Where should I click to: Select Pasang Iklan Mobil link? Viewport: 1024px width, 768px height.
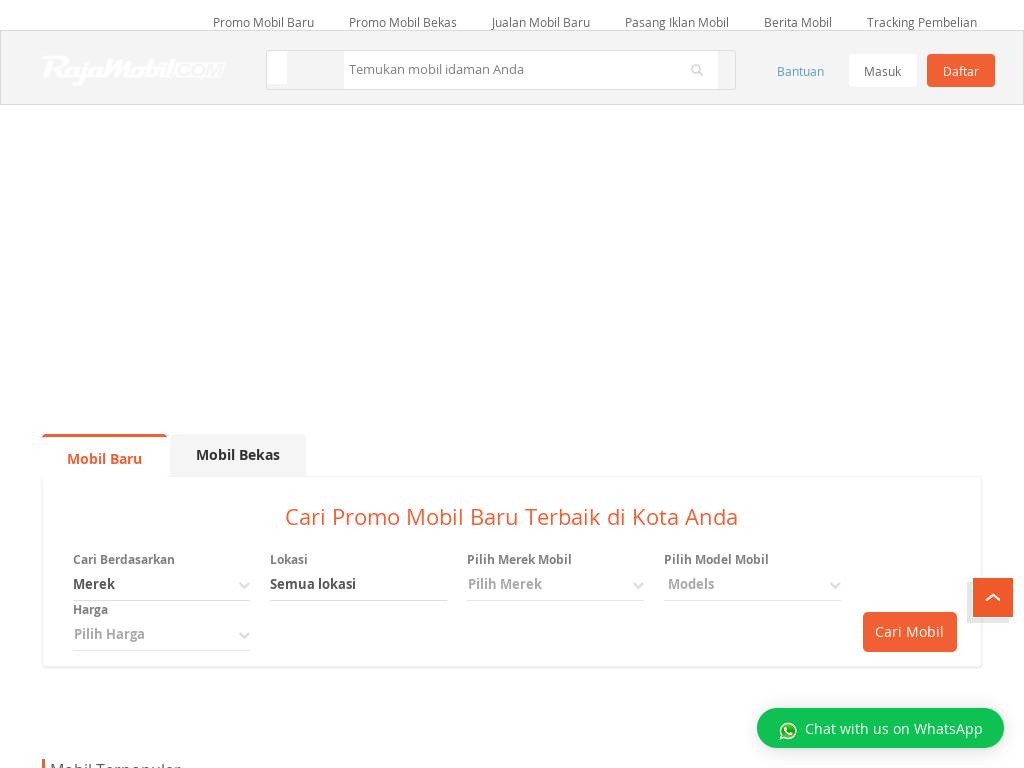click(676, 22)
